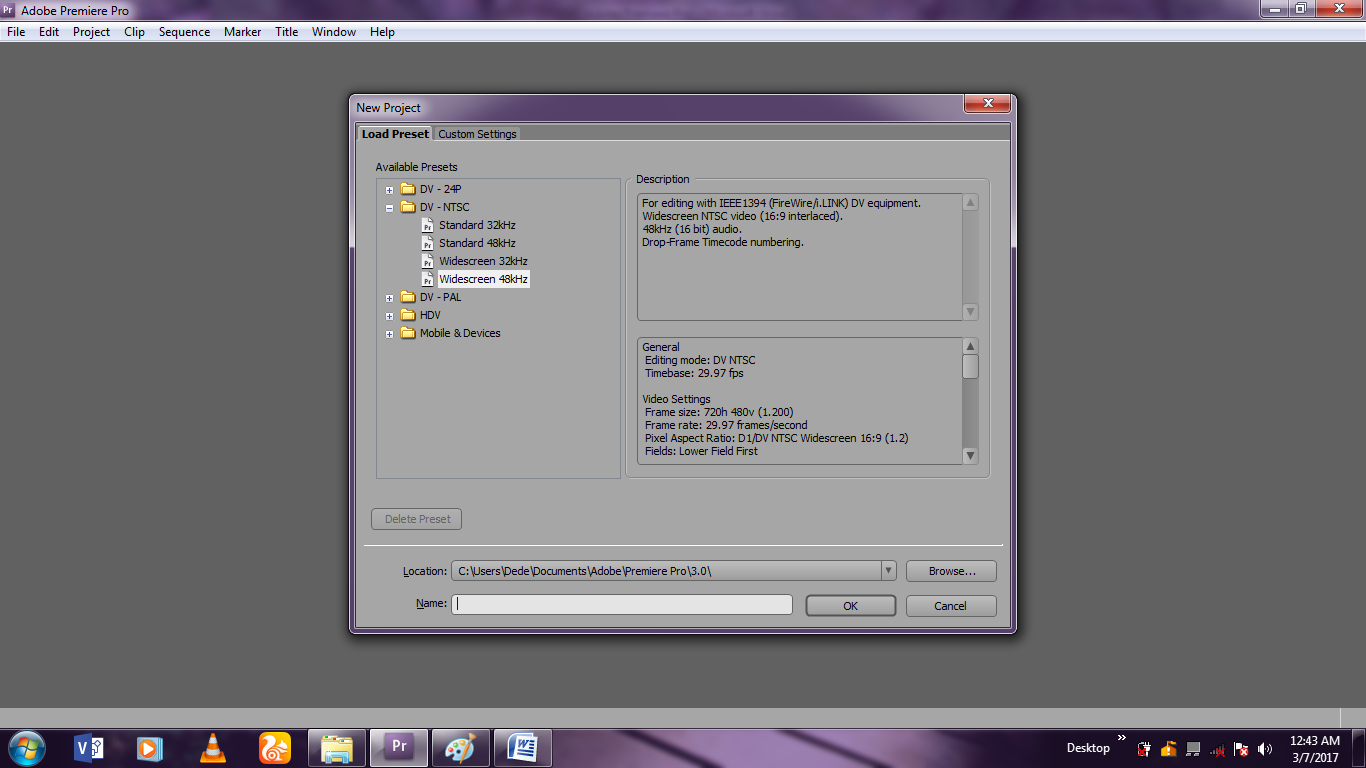
Task: Select the Standard 32kHz preset
Action: tap(477, 225)
